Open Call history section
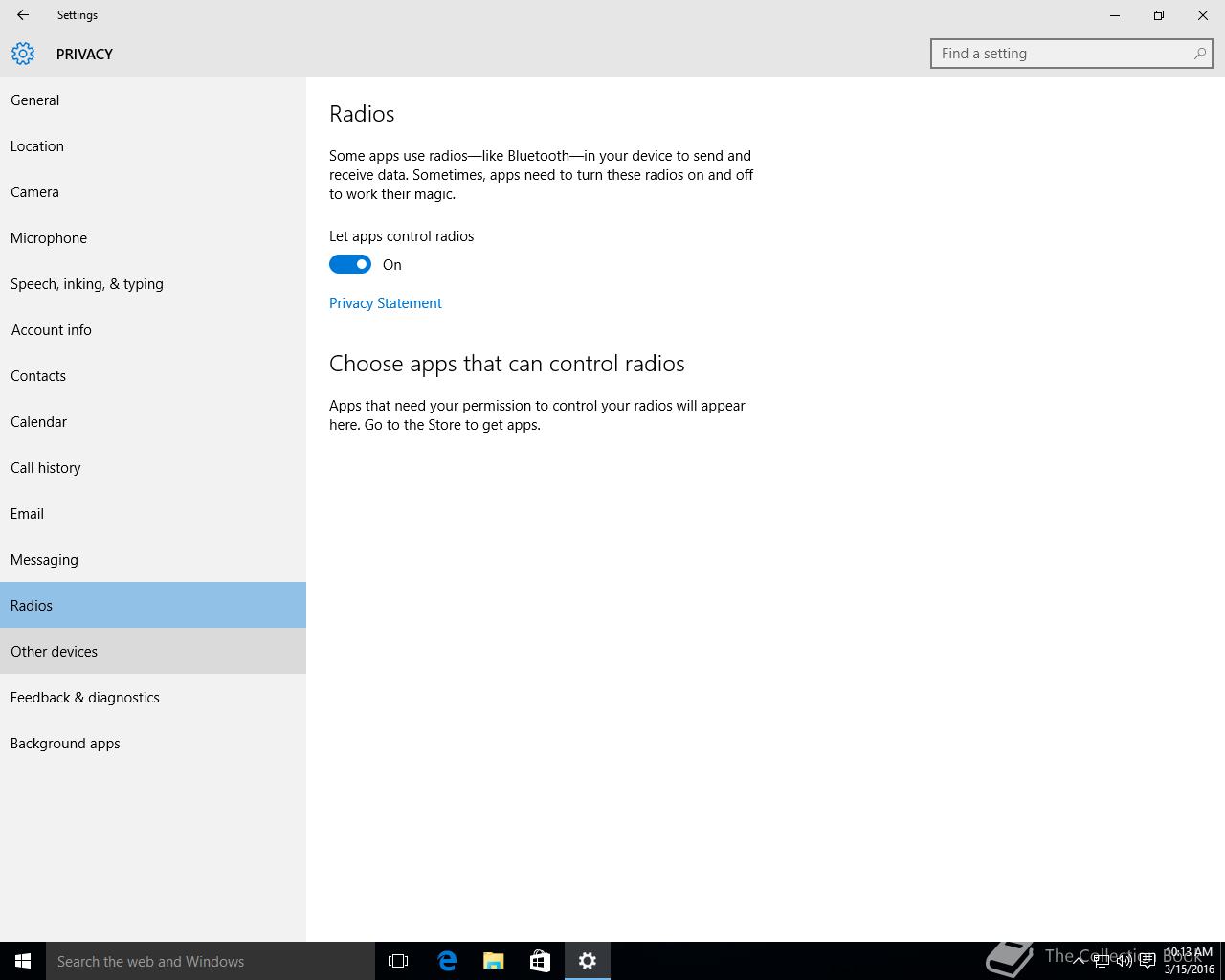The image size is (1225, 980). [153, 467]
